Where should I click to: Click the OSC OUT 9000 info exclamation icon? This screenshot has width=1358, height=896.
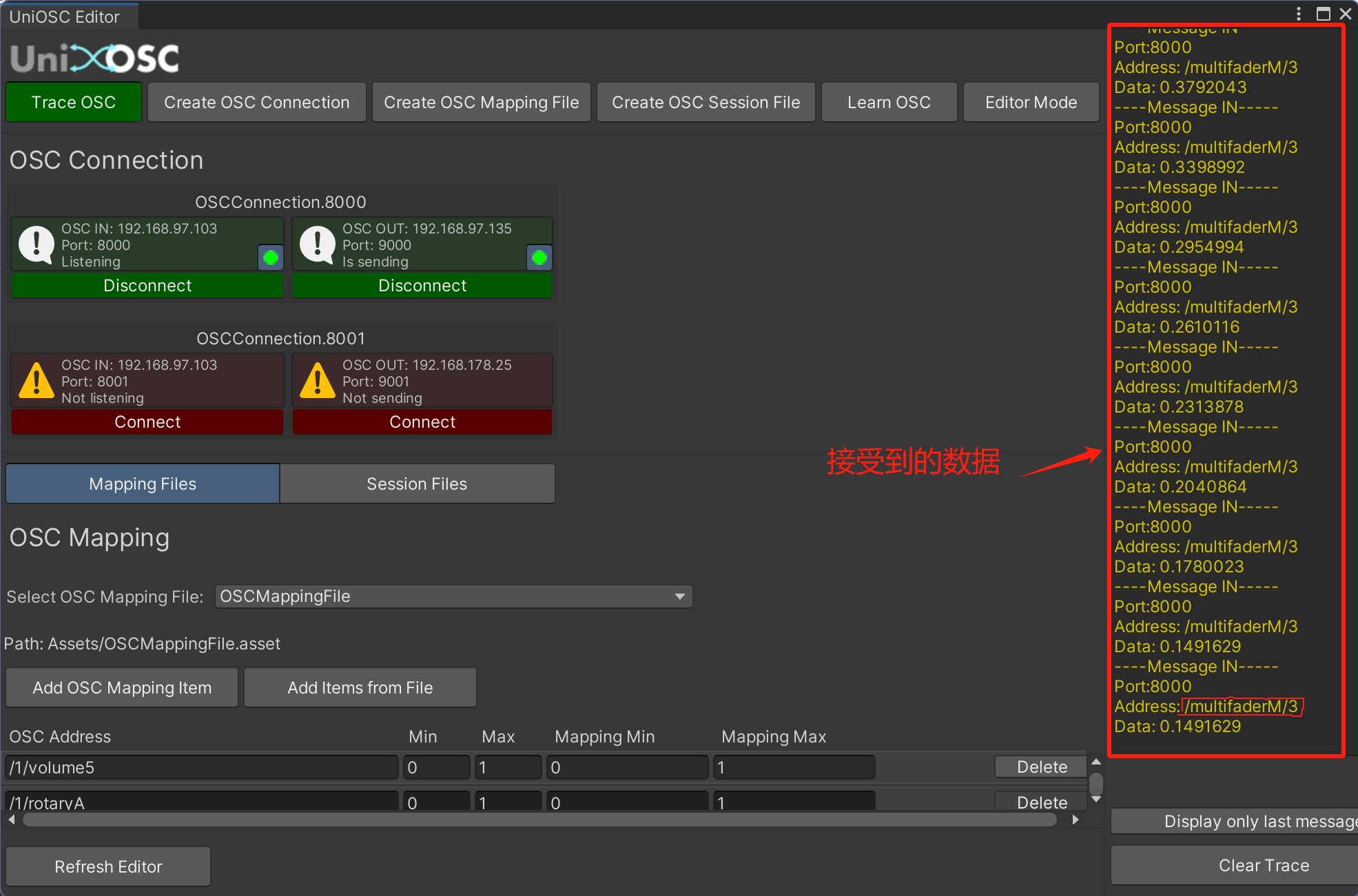pos(318,244)
